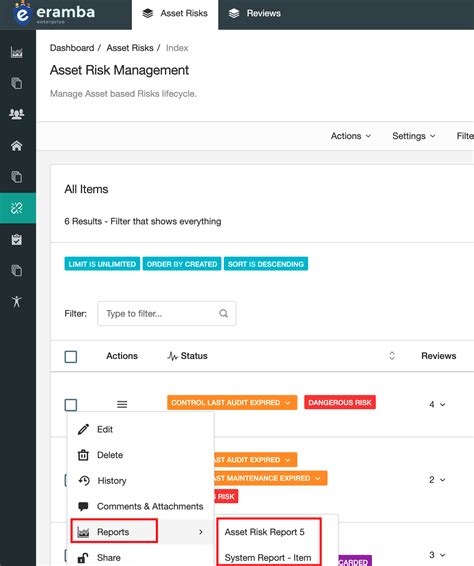Switch to the Reviews tab
This screenshot has width=474, height=566.
[255, 13]
